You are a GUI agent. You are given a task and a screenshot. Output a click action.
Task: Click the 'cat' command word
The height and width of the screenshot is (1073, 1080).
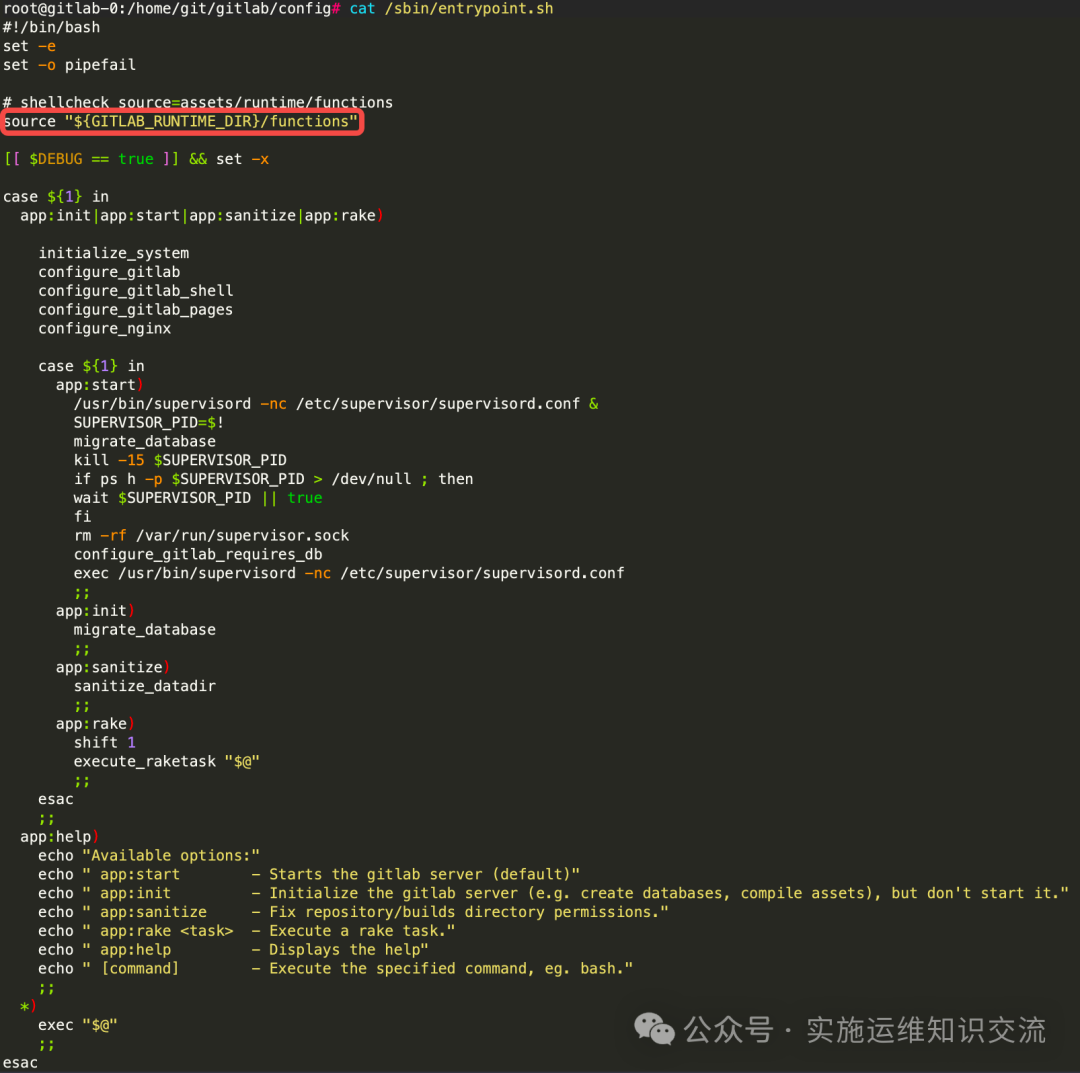click(x=362, y=9)
